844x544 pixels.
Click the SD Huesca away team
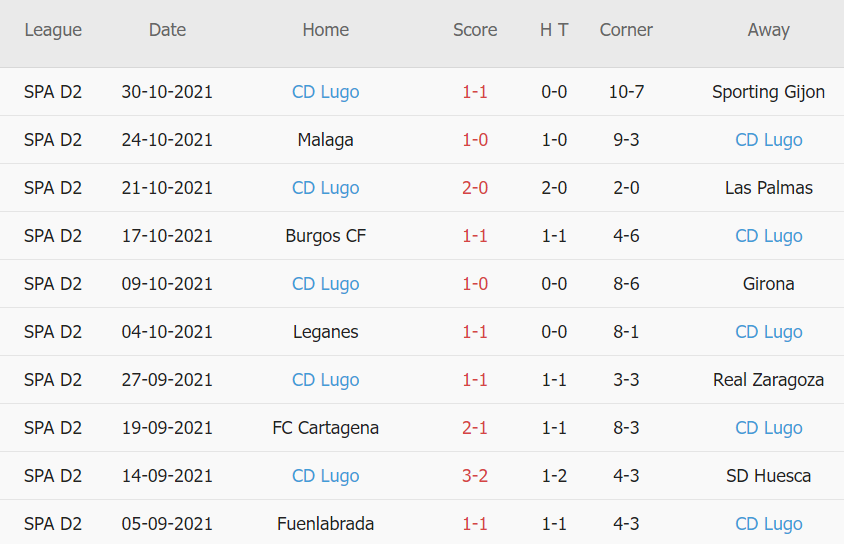768,476
